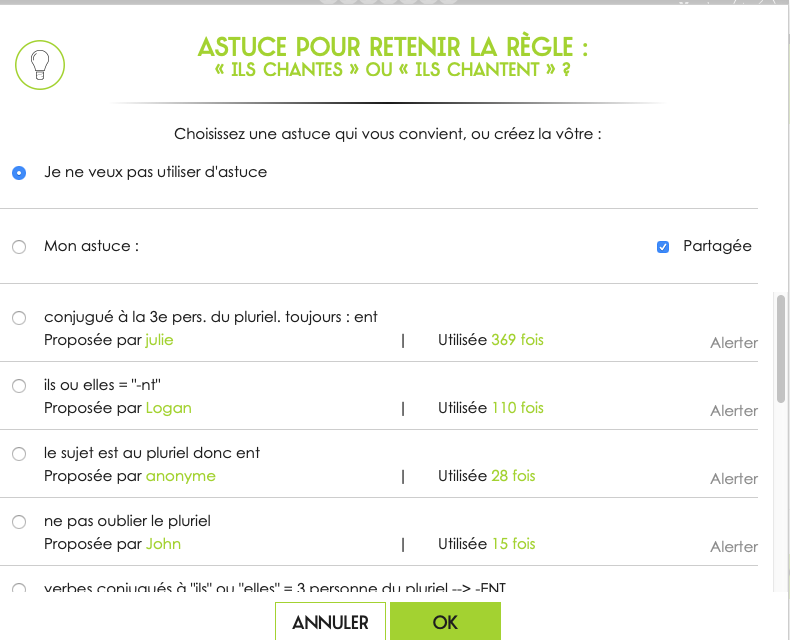This screenshot has height=640, width=790.
Task: Click author name julie
Action: point(159,340)
